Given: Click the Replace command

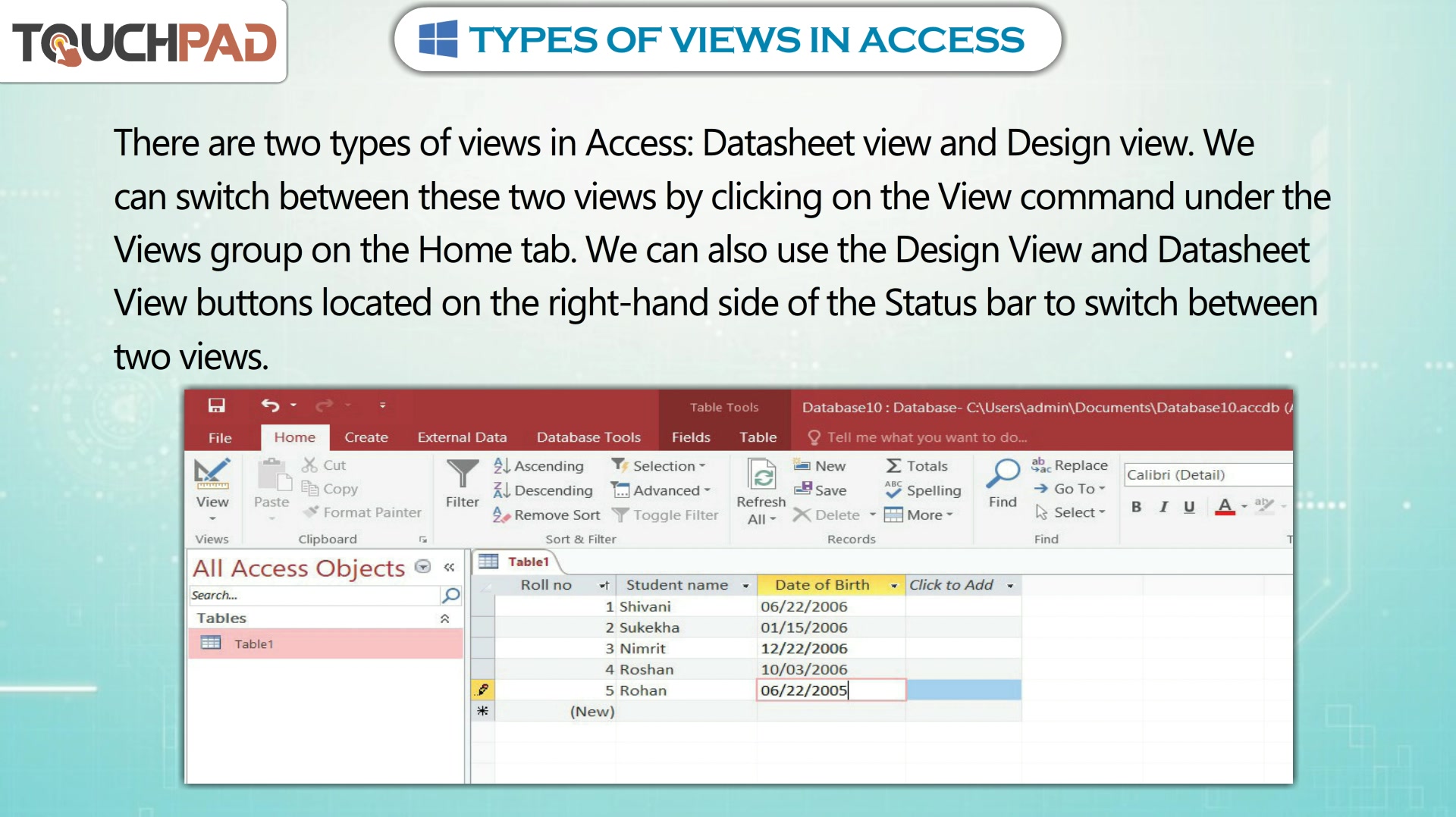Looking at the screenshot, I should click(x=1069, y=465).
